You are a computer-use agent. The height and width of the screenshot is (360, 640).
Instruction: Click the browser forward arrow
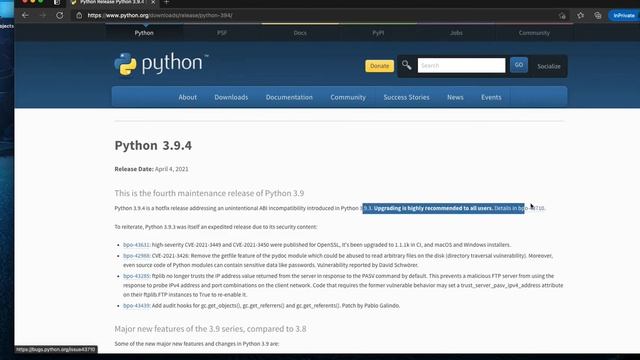43,15
